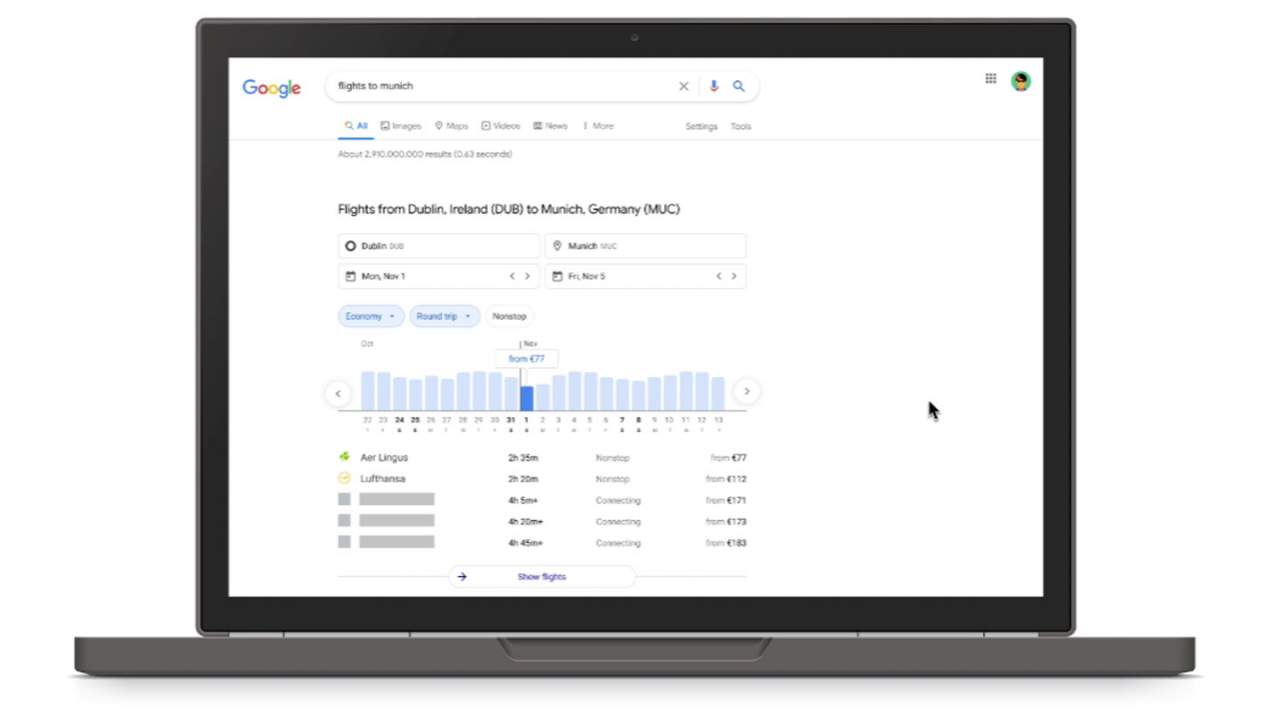Run search with magnifier icon
The width and height of the screenshot is (1280, 720).
[x=739, y=86]
